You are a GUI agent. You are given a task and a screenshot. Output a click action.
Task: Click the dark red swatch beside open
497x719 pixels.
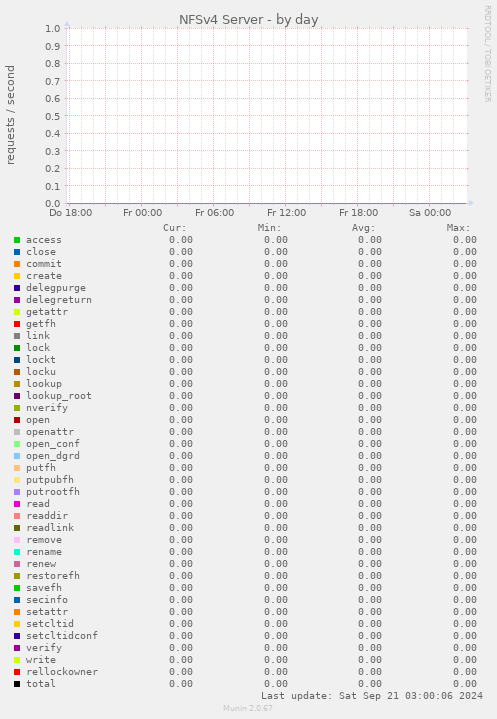(17, 420)
